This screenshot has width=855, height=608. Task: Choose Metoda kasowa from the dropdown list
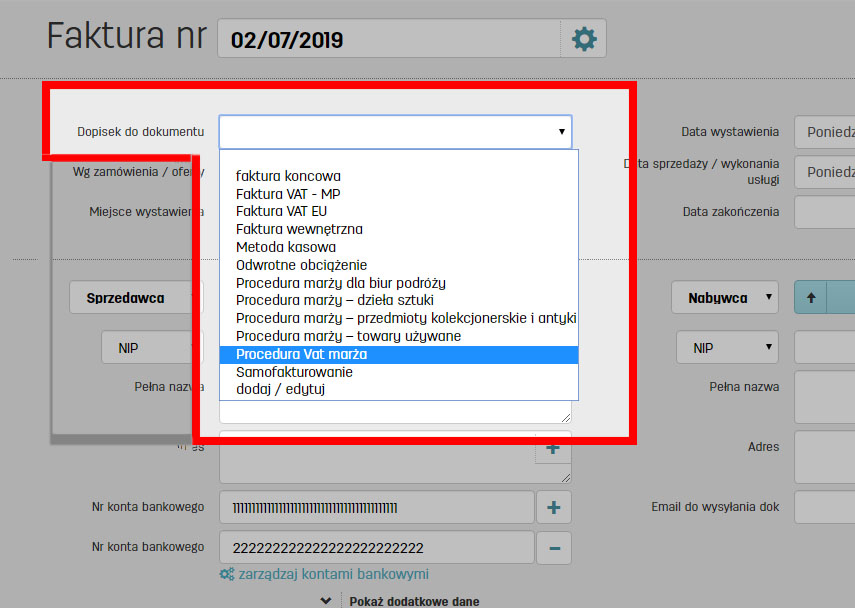pos(286,247)
